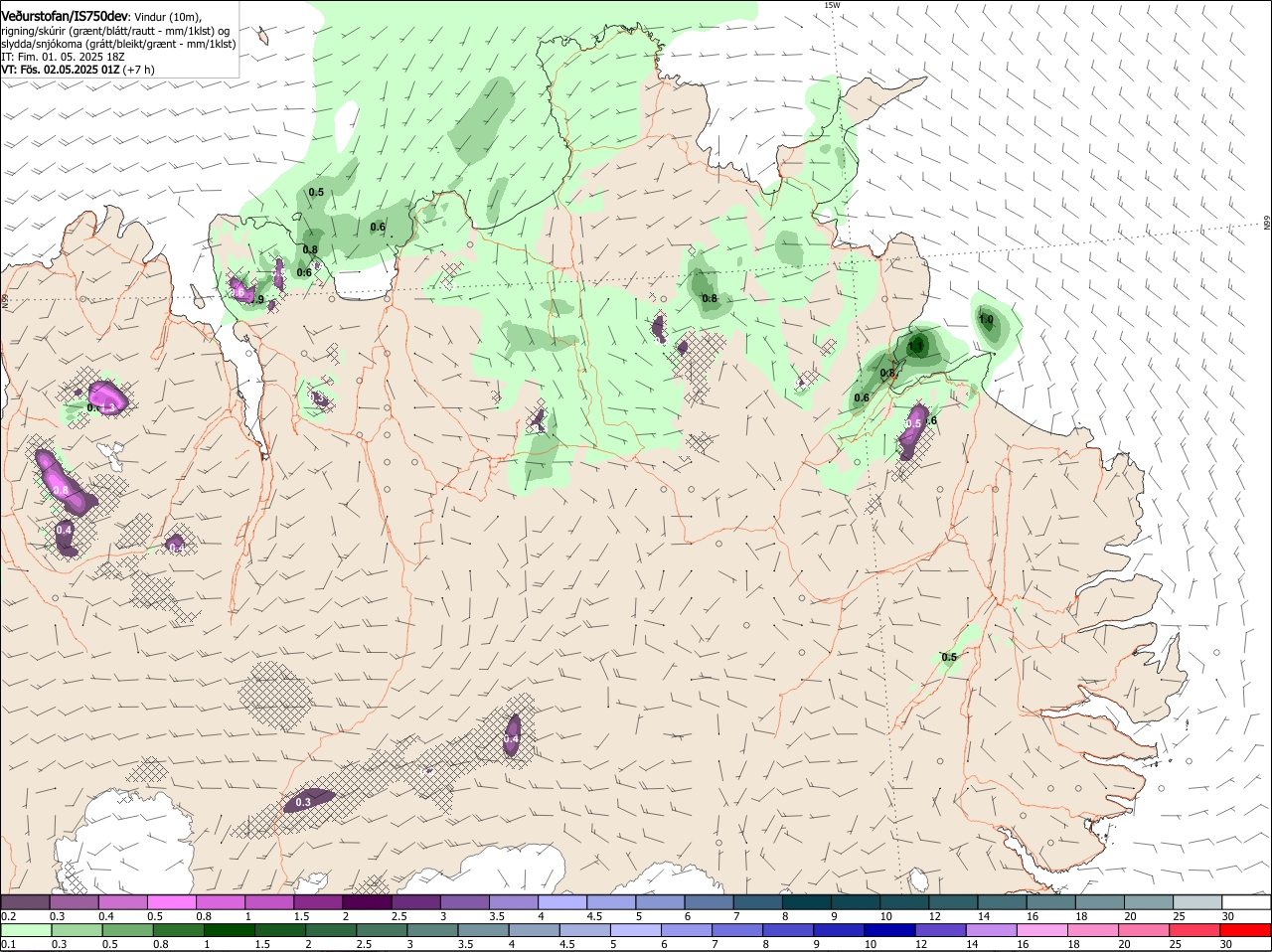Click the 0.2 label in upper legend
The height and width of the screenshot is (952, 1272).
coord(8,915)
